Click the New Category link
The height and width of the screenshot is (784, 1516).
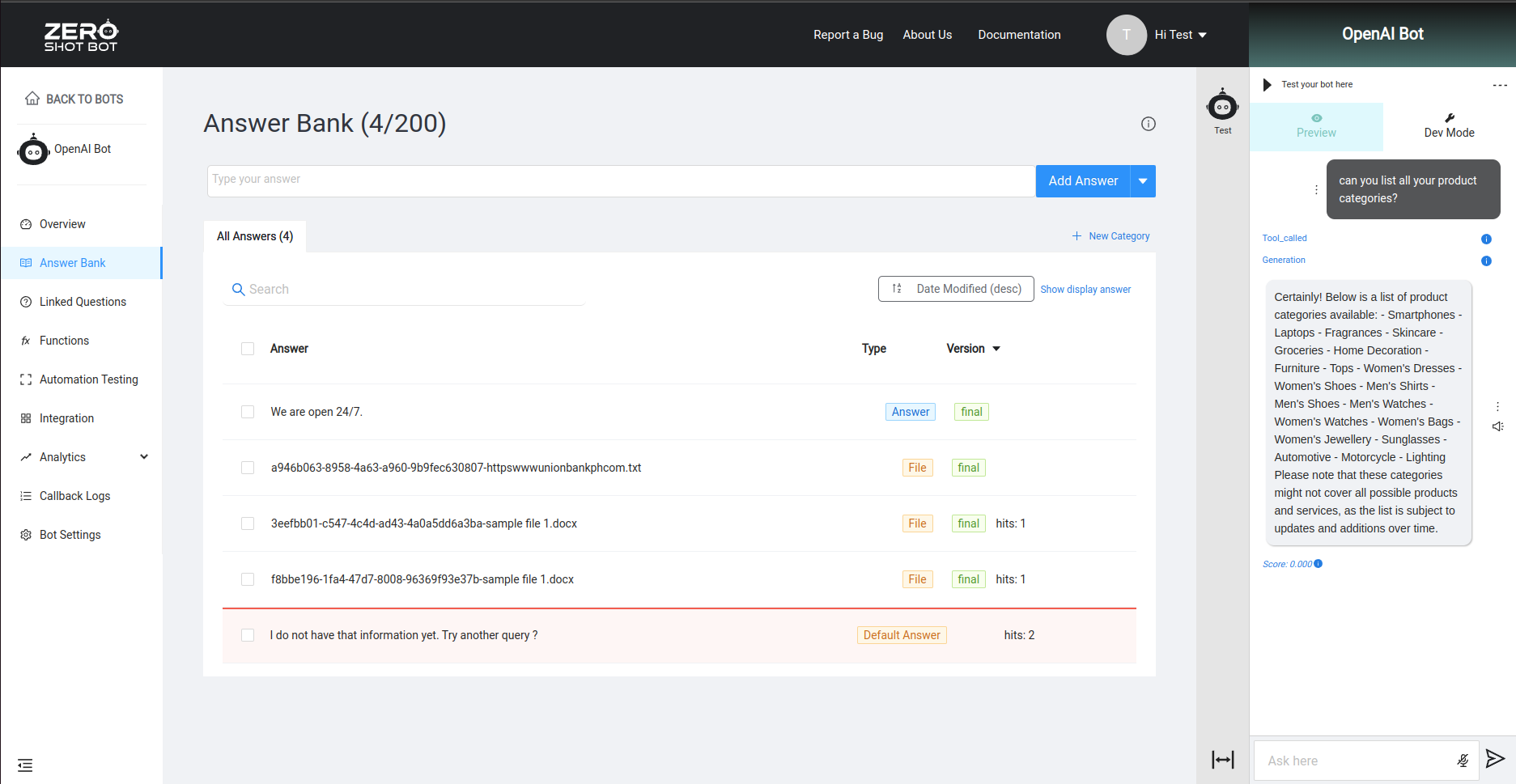1110,236
